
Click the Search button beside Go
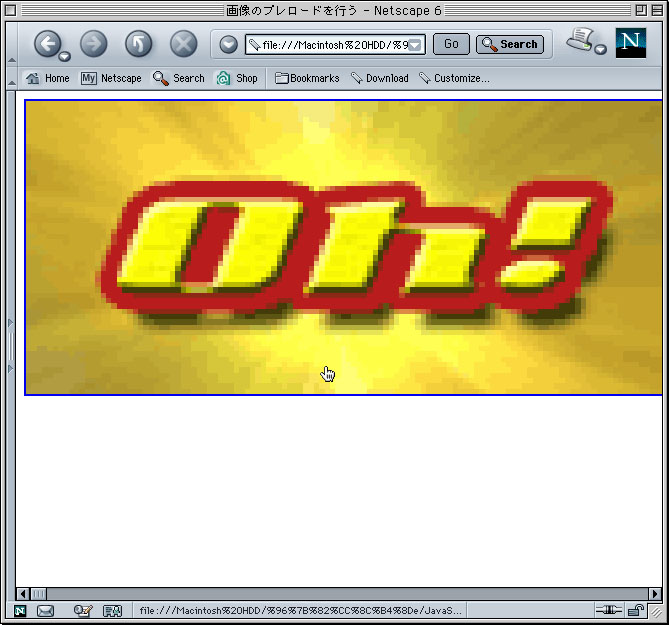(510, 44)
